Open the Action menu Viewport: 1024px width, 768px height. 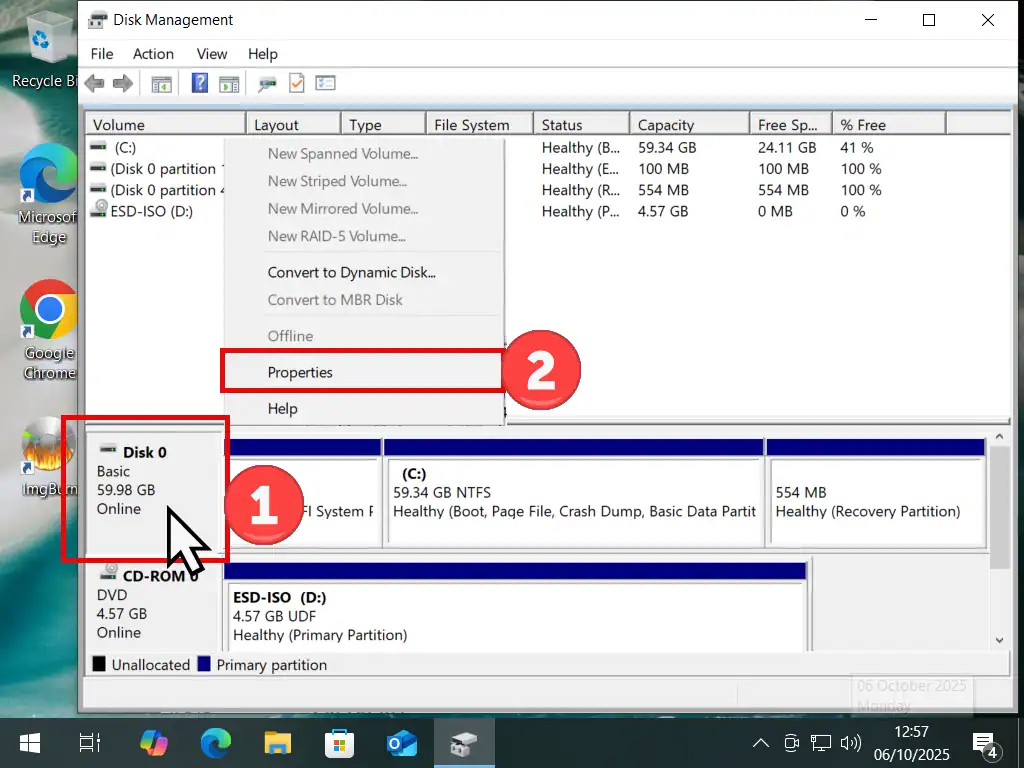pyautogui.click(x=153, y=54)
